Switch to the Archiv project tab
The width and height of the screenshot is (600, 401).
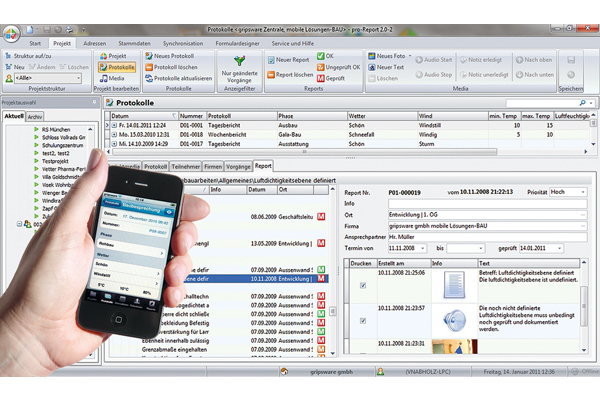[x=36, y=115]
